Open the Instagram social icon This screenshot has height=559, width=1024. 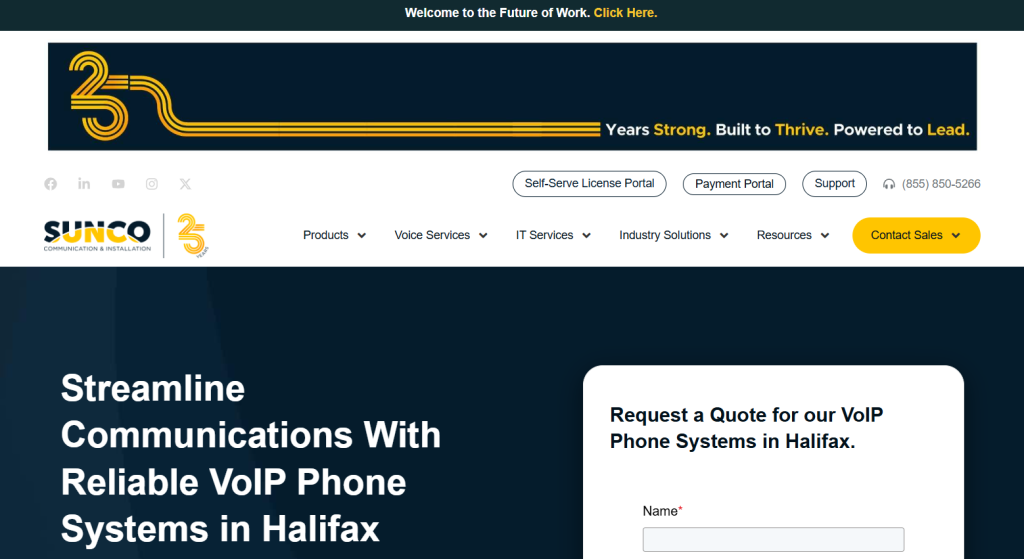(152, 184)
